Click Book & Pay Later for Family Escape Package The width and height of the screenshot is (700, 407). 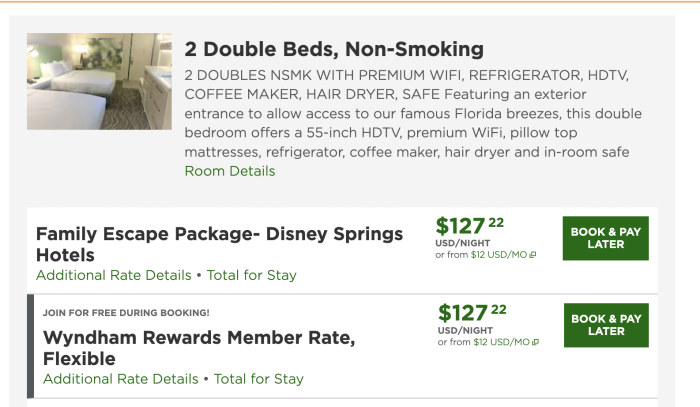click(605, 238)
